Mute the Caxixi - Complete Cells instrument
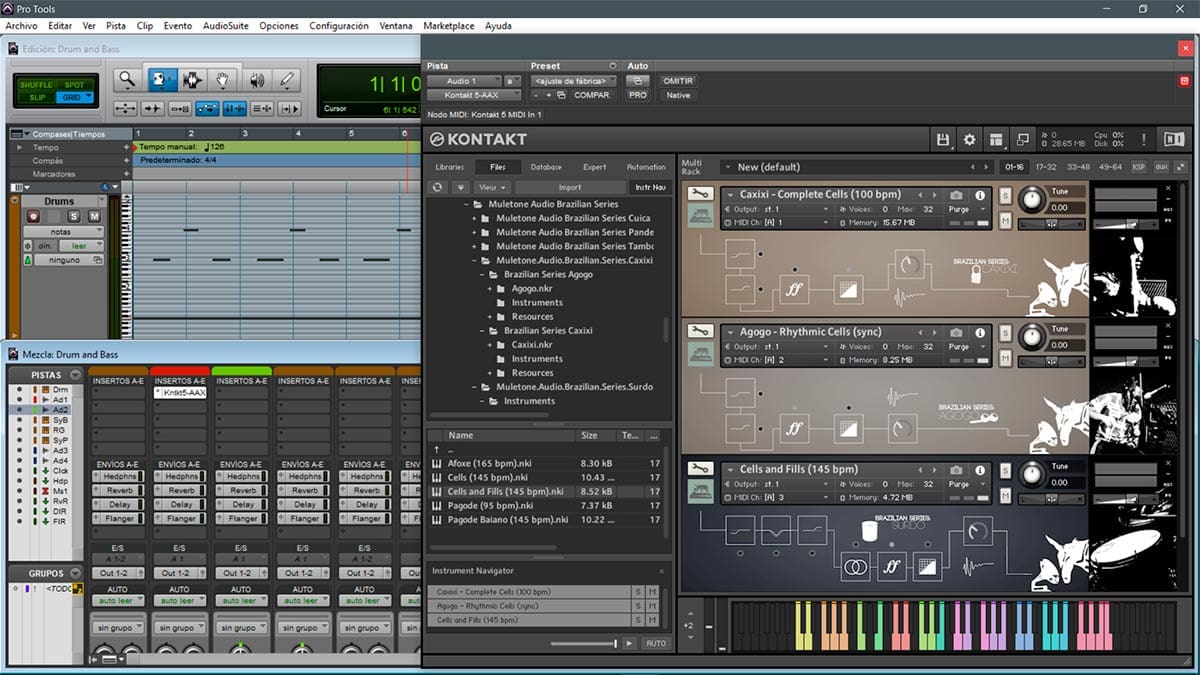The width and height of the screenshot is (1200, 675). coord(1004,222)
